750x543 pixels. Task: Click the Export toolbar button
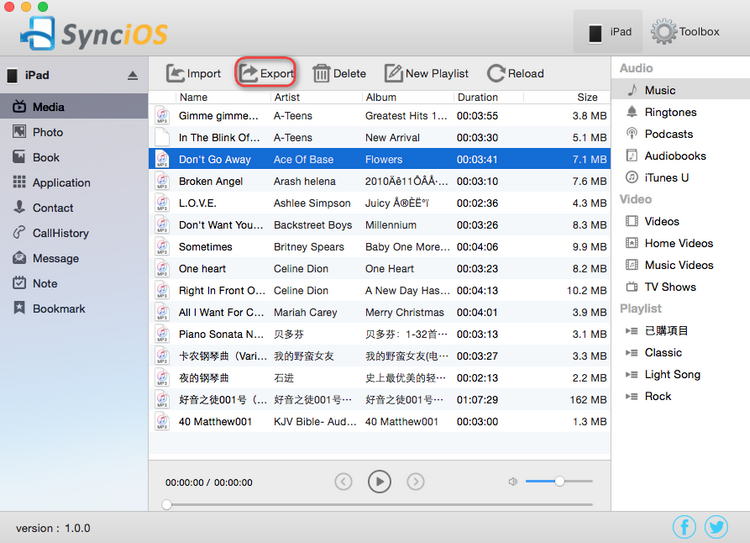(x=266, y=73)
